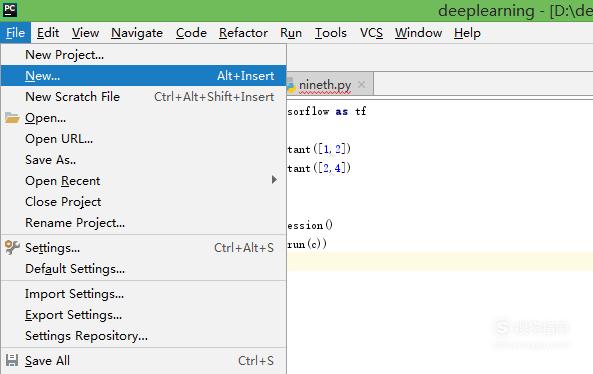This screenshot has height=374, width=593.
Task: Open the Help menu
Action: (x=467, y=33)
